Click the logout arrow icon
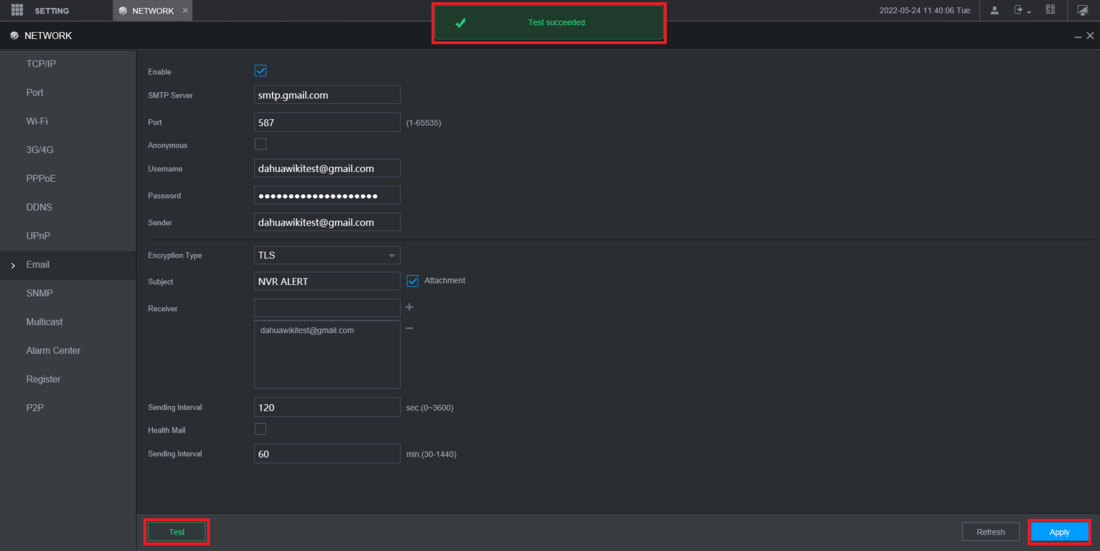The width and height of the screenshot is (1100, 551). 1020,10
